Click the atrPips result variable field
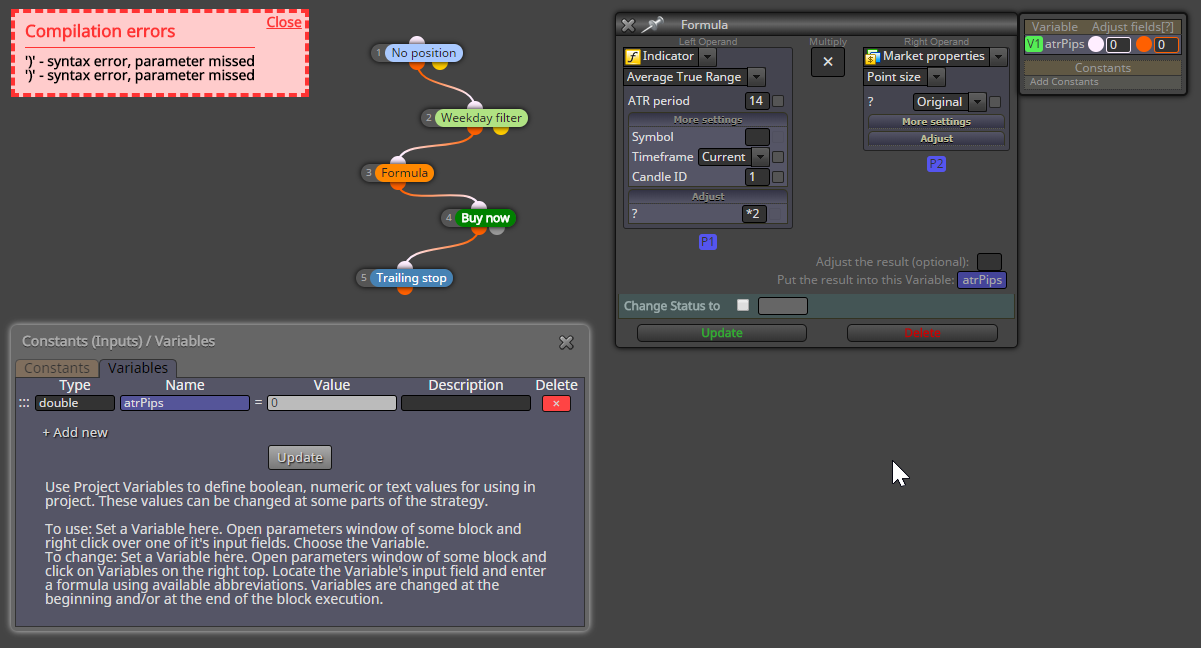The image size is (1201, 648). pos(982,281)
